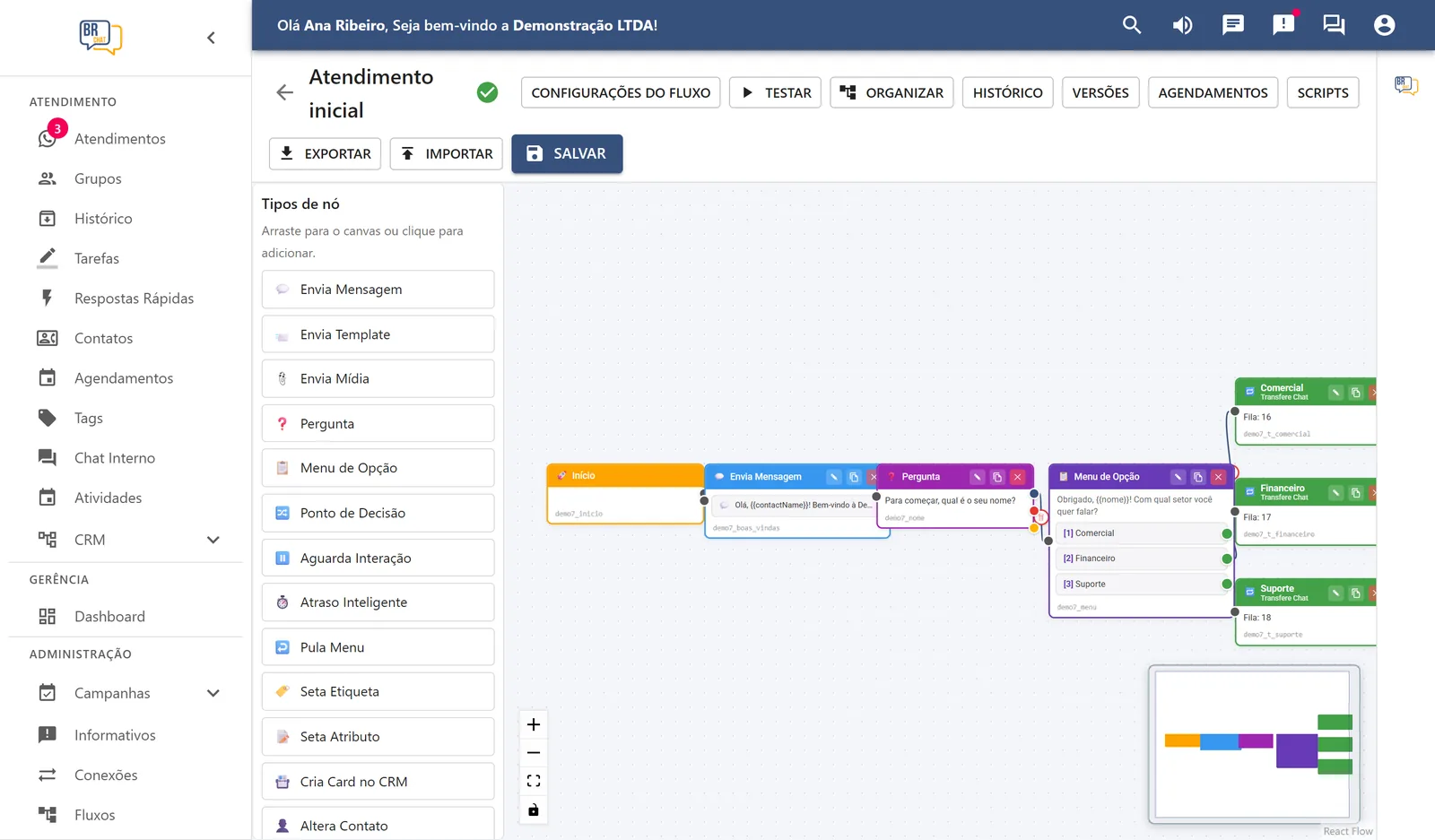Toggle the sound speaker icon
This screenshot has width=1435, height=840.
pos(1182,25)
